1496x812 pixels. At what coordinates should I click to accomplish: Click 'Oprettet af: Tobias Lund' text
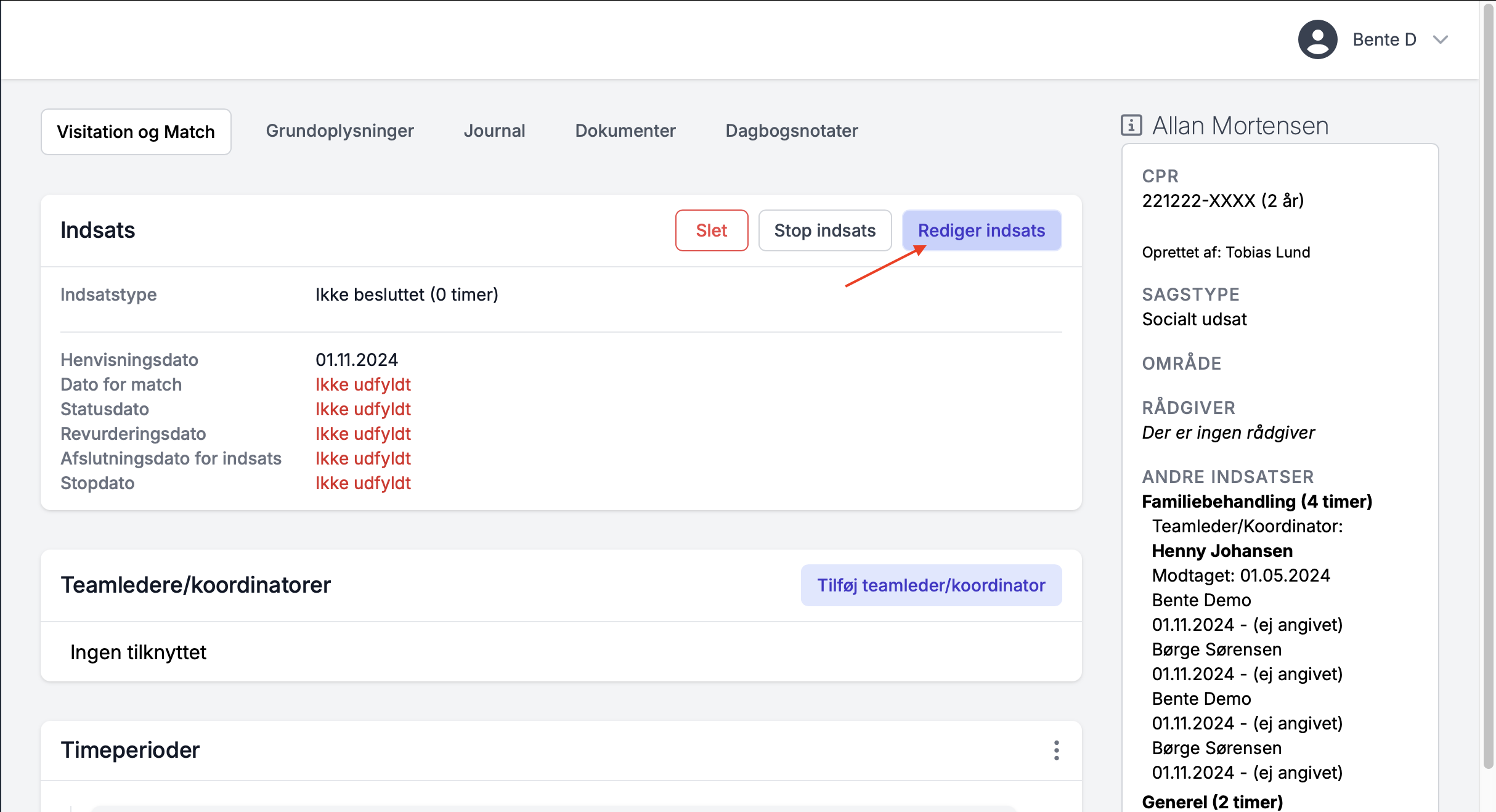pyautogui.click(x=1226, y=253)
